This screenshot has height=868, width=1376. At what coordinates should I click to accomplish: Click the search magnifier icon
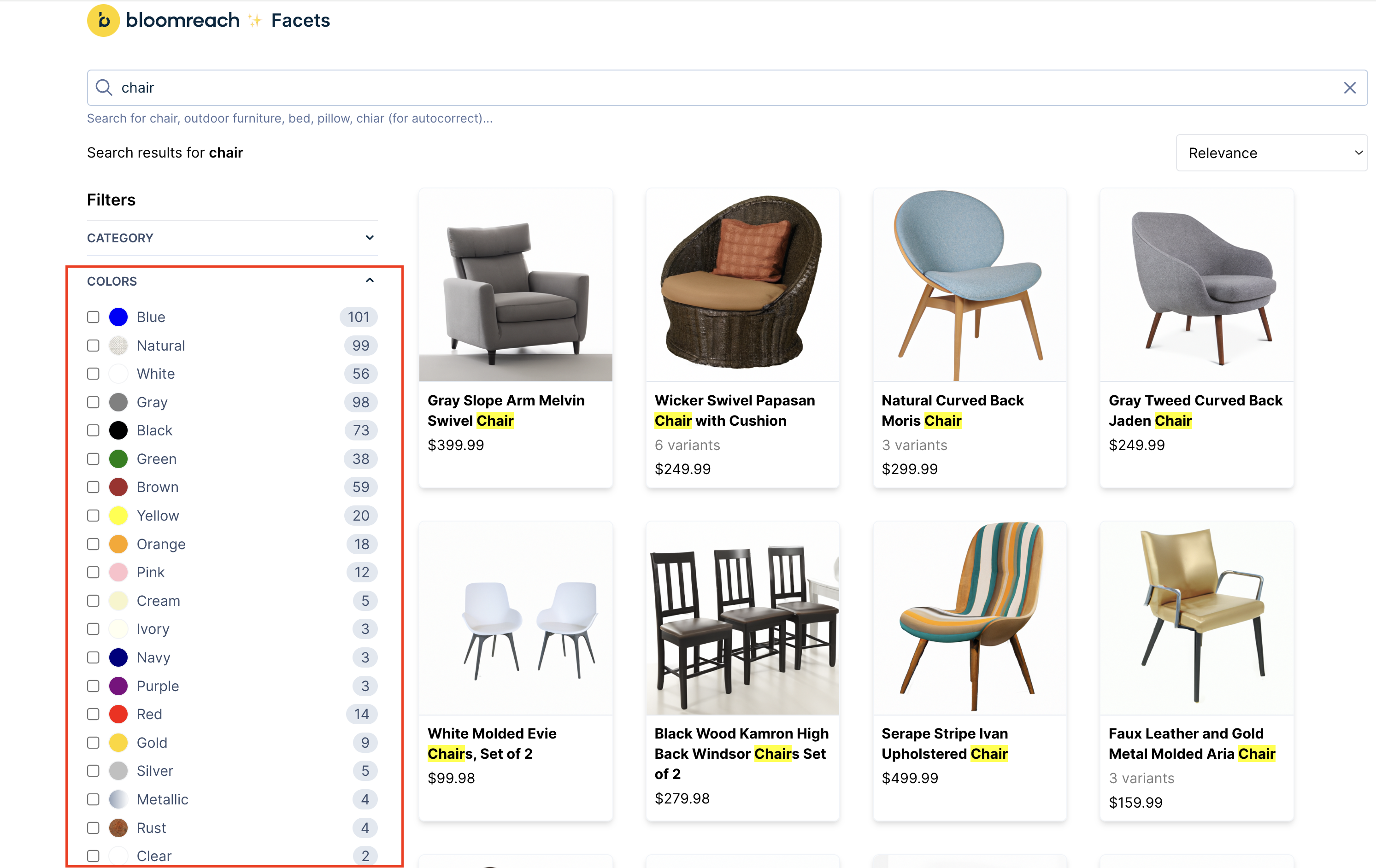coord(103,87)
